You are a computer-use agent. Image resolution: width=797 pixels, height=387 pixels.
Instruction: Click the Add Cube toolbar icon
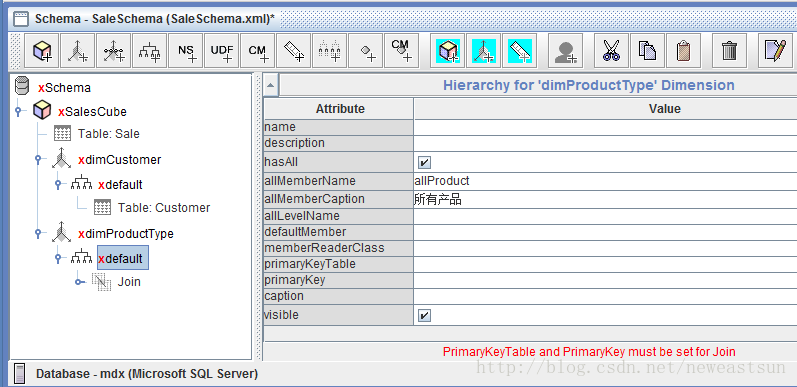(42, 50)
